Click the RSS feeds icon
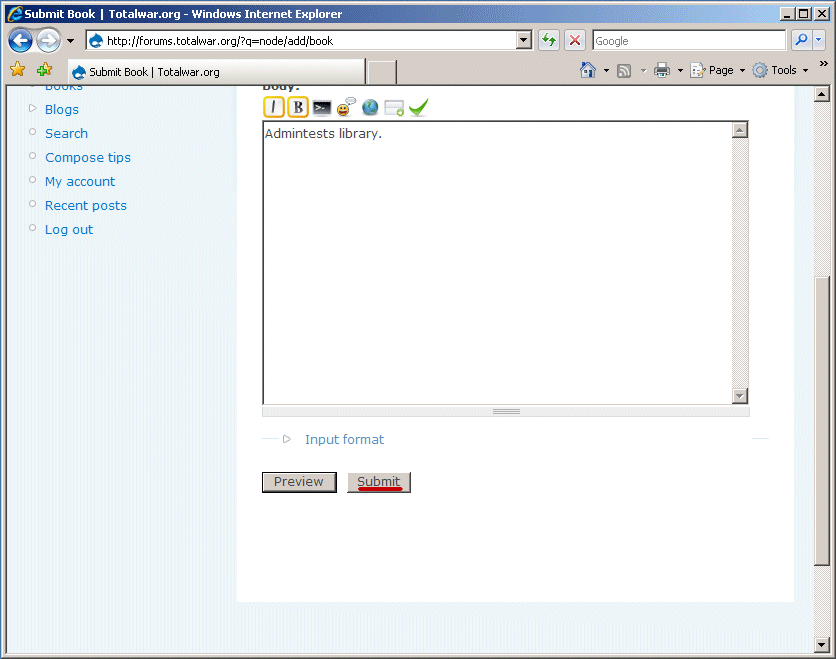 (x=624, y=70)
